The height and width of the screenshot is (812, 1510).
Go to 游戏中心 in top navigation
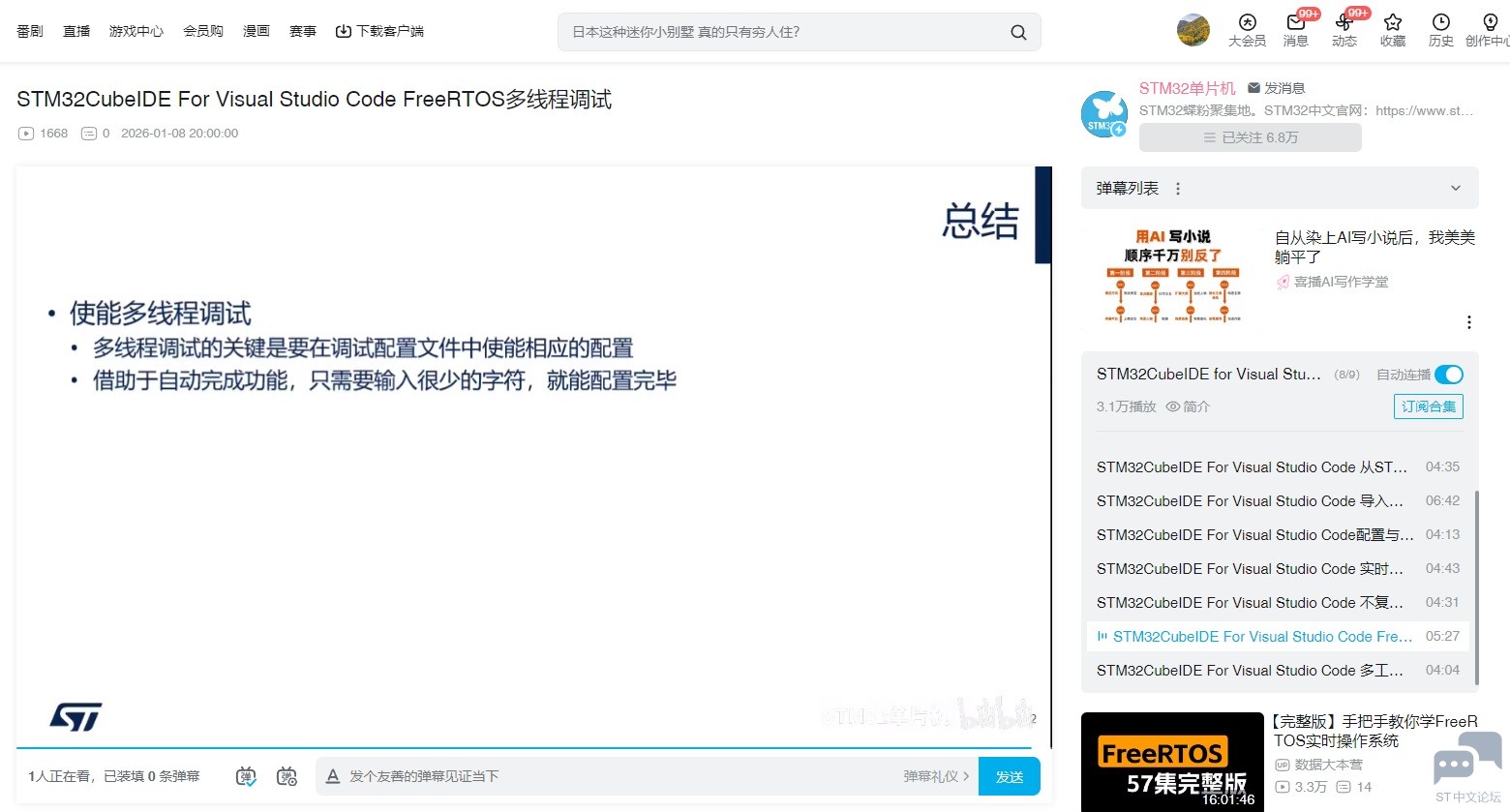coord(136,31)
